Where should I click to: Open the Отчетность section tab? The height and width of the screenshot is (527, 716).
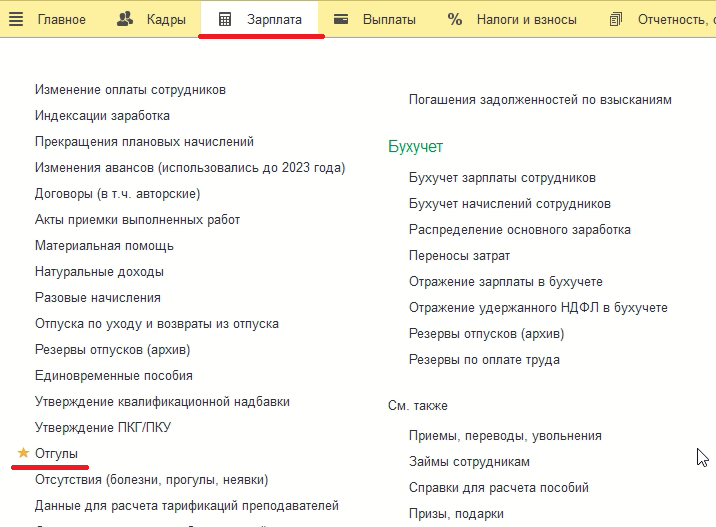(x=676, y=20)
